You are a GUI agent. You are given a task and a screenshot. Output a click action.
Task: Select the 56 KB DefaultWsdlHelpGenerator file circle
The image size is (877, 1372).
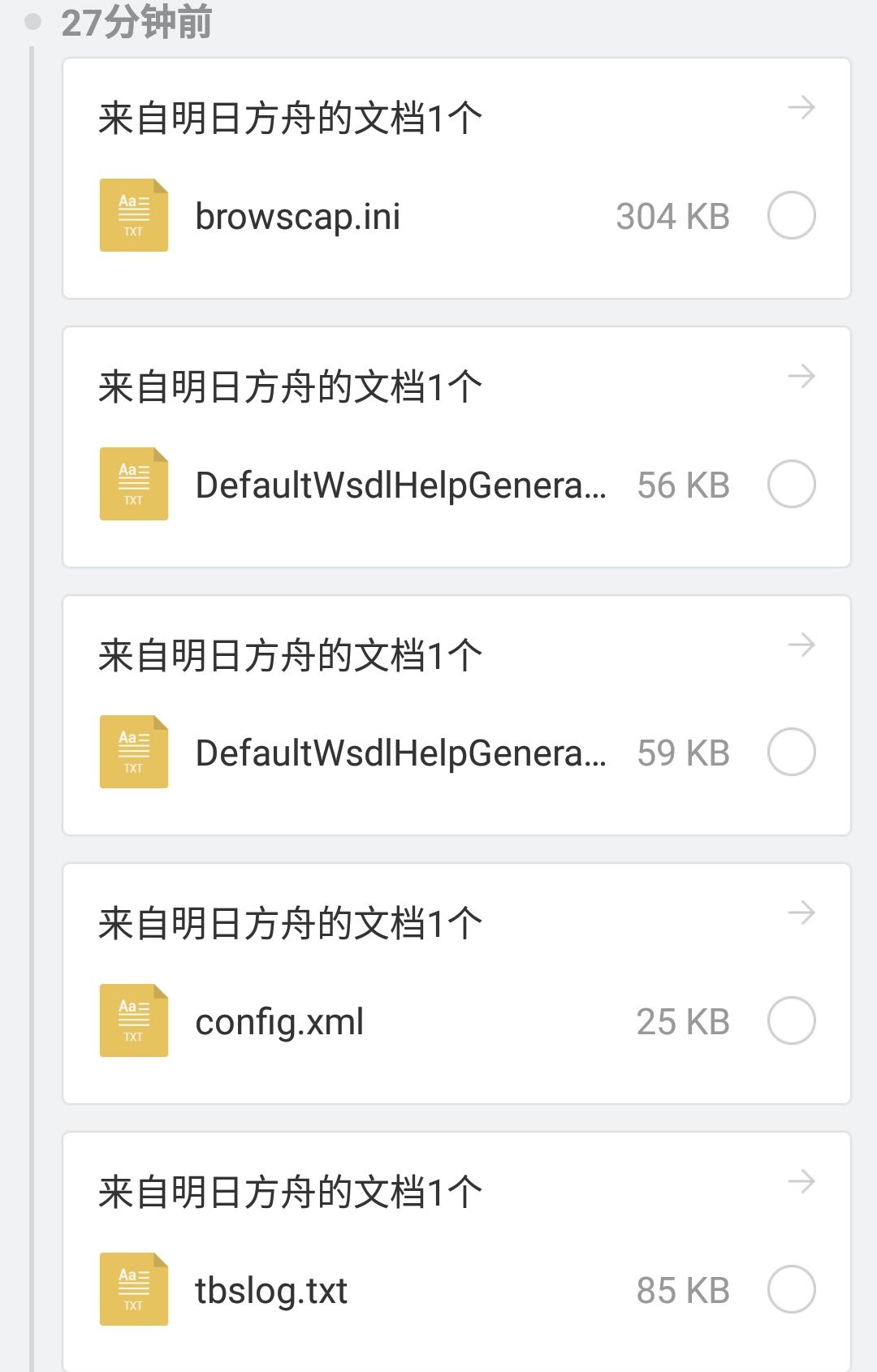pos(792,484)
